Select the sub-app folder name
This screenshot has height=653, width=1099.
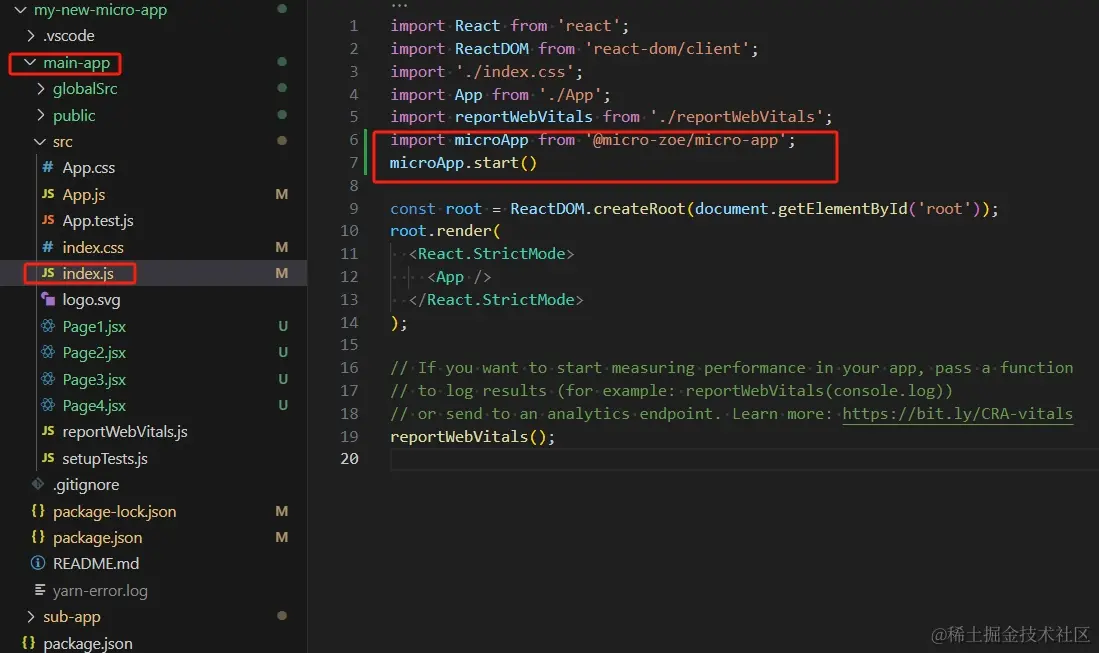(71, 617)
